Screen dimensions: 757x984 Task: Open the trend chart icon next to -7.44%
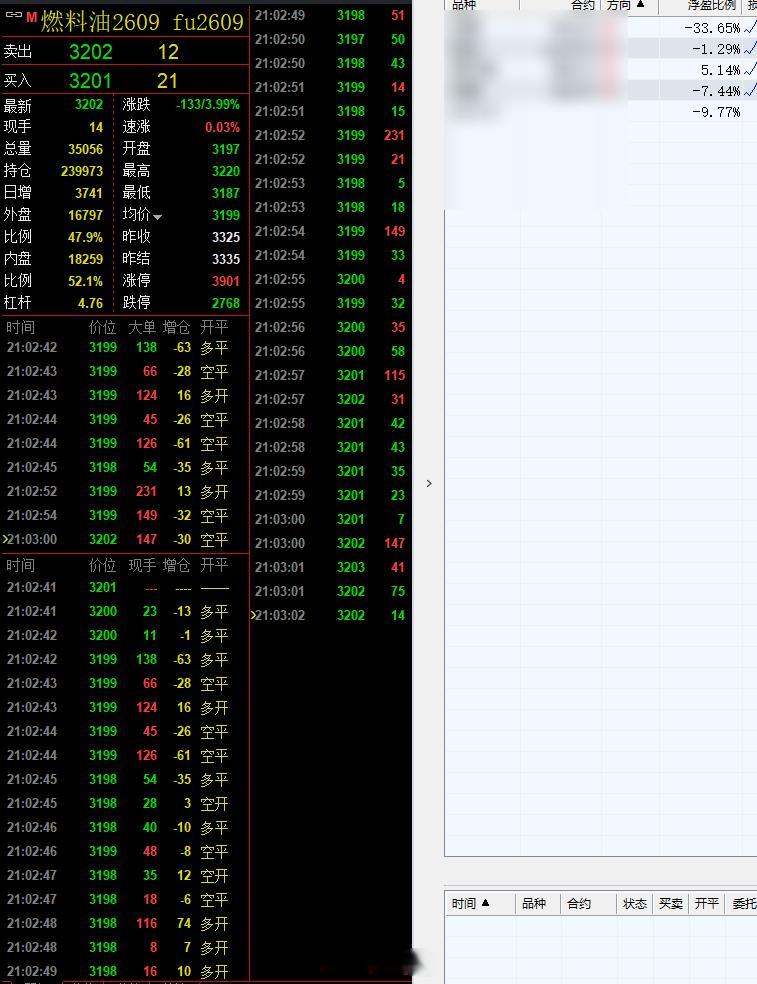(x=750, y=90)
